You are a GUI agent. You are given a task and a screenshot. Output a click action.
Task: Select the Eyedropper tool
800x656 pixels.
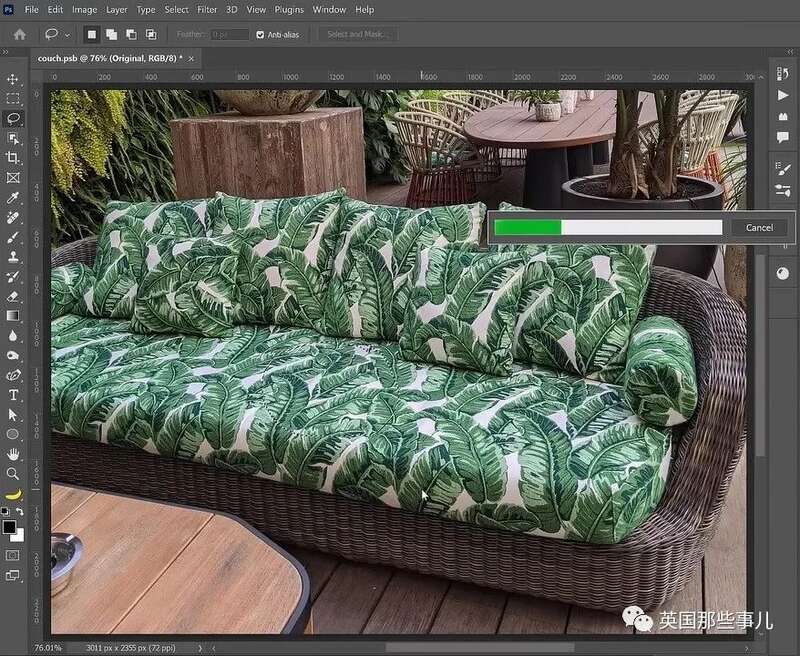[13, 198]
